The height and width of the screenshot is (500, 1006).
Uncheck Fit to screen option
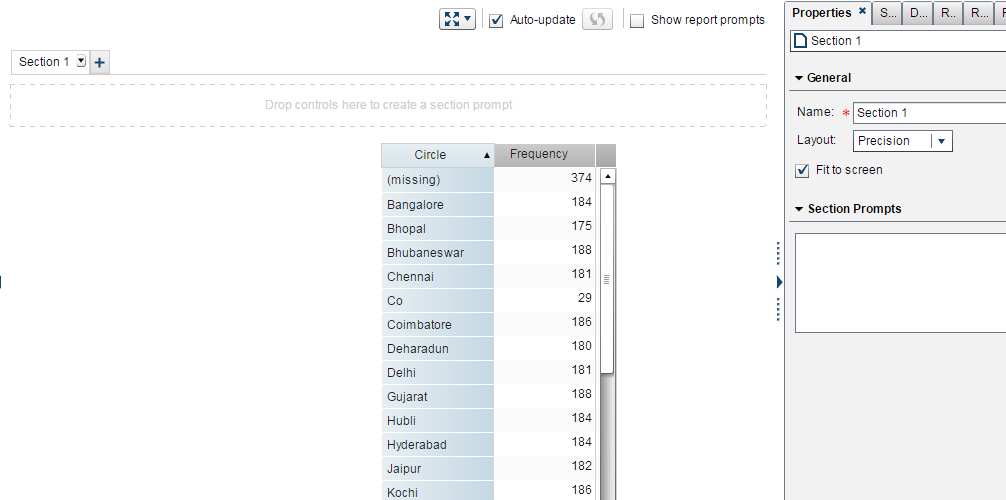(802, 170)
